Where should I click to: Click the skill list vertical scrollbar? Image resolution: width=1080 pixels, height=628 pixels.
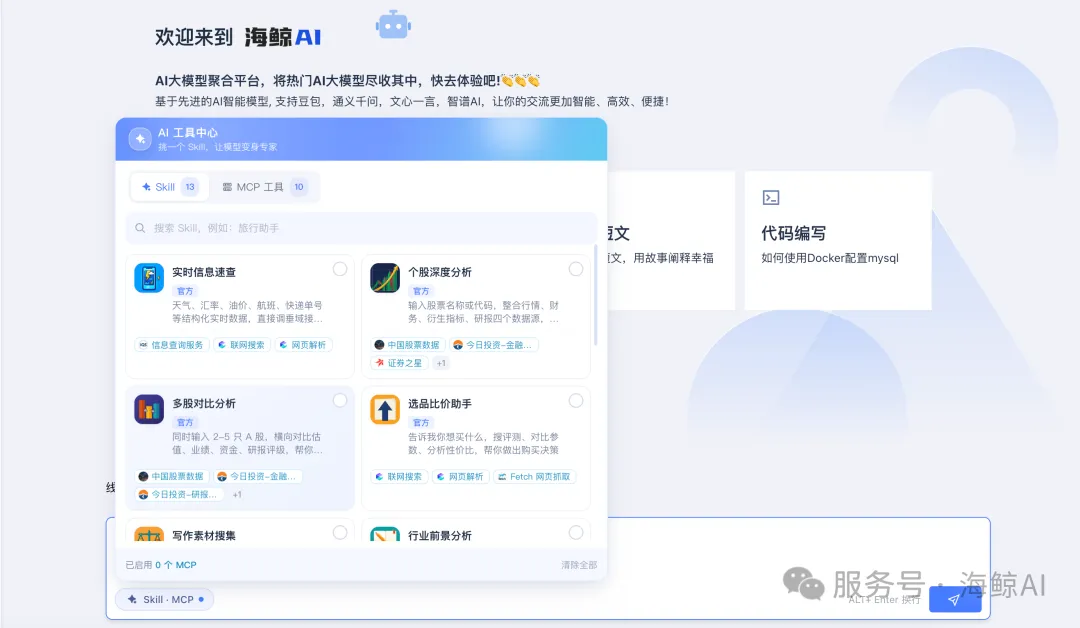595,295
